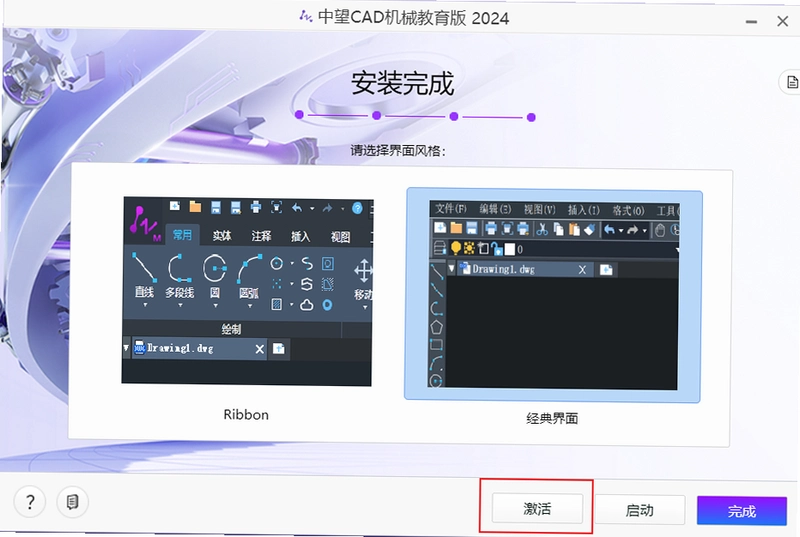Close the installer window
This screenshot has height=537, width=800.
[x=783, y=21]
